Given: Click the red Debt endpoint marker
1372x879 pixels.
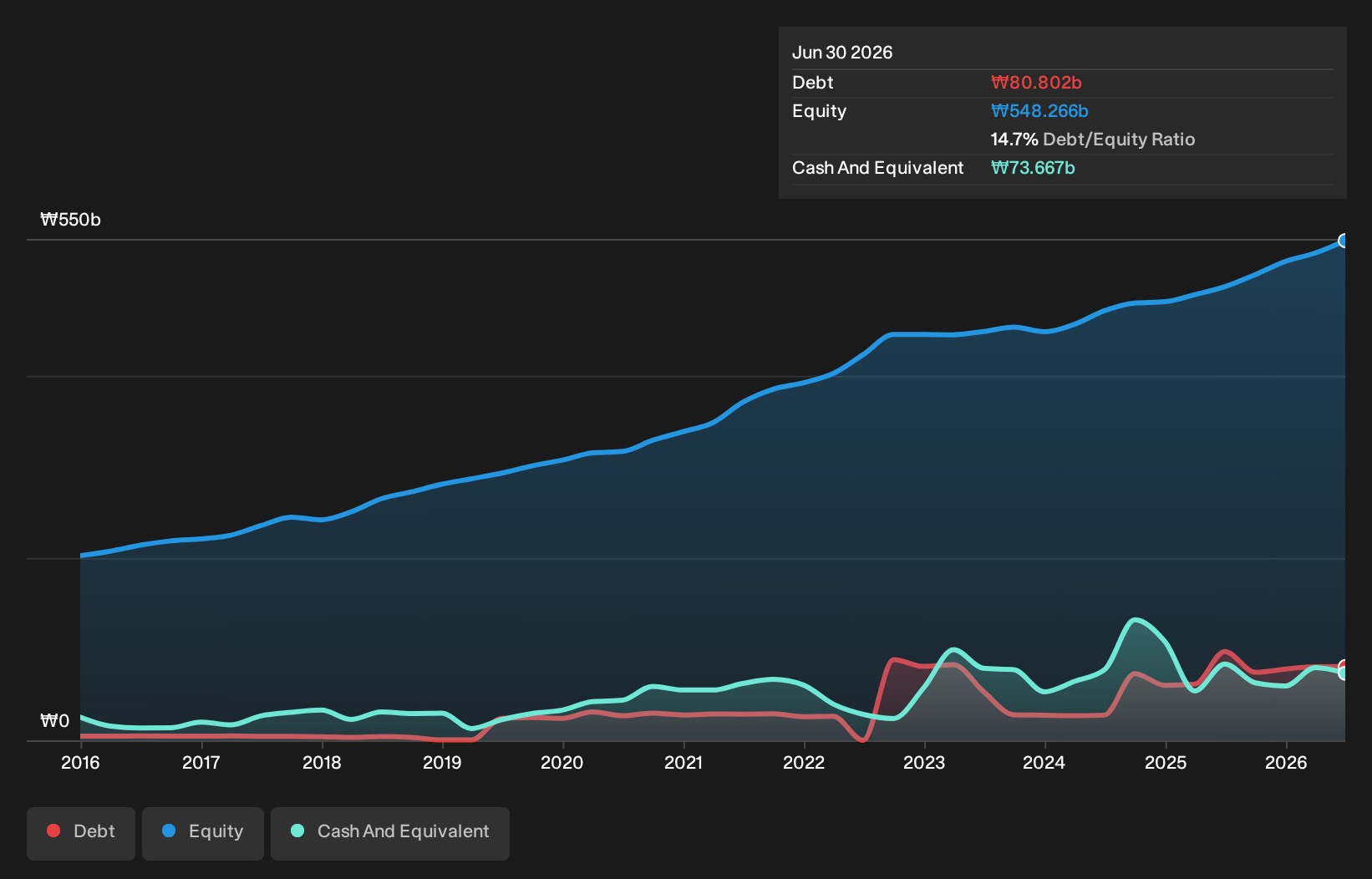Looking at the screenshot, I should coord(1344,666).
